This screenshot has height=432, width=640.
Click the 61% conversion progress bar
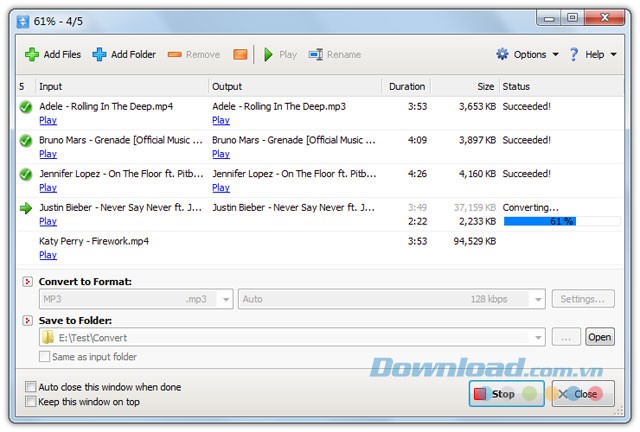pyautogui.click(x=562, y=221)
